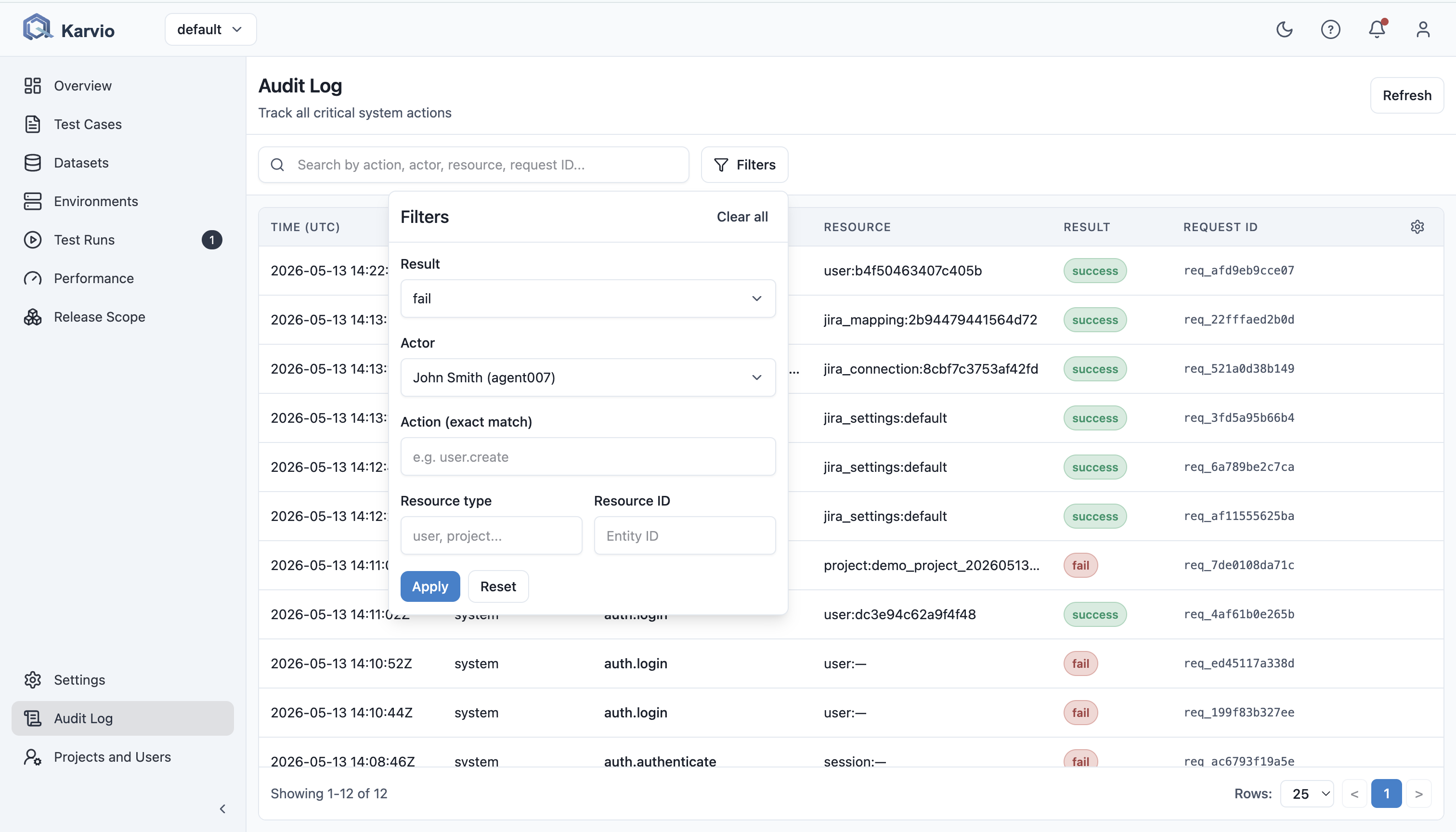Open the Result filter dropdown

tap(588, 299)
